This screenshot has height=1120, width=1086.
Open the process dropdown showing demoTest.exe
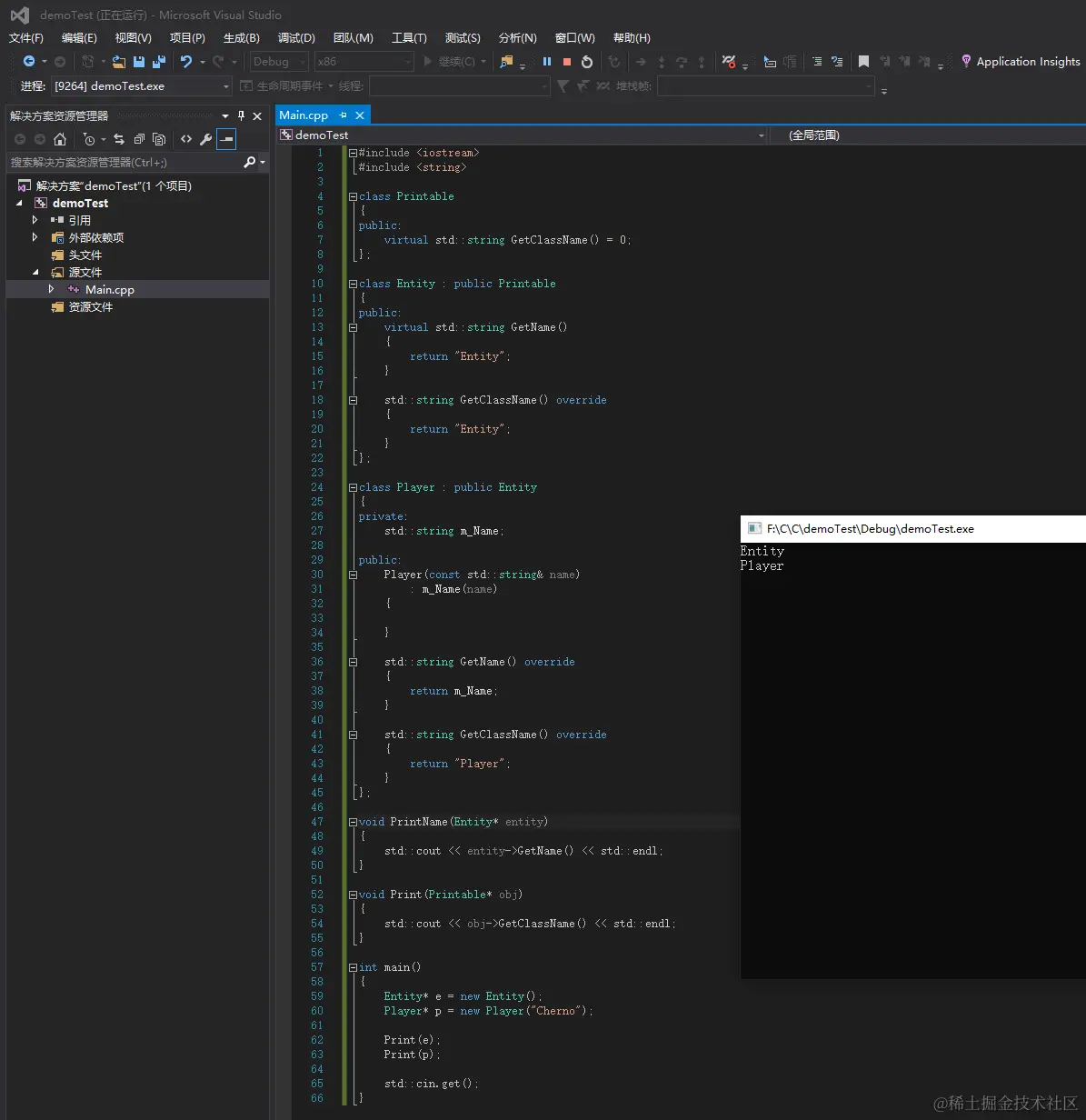[226, 86]
